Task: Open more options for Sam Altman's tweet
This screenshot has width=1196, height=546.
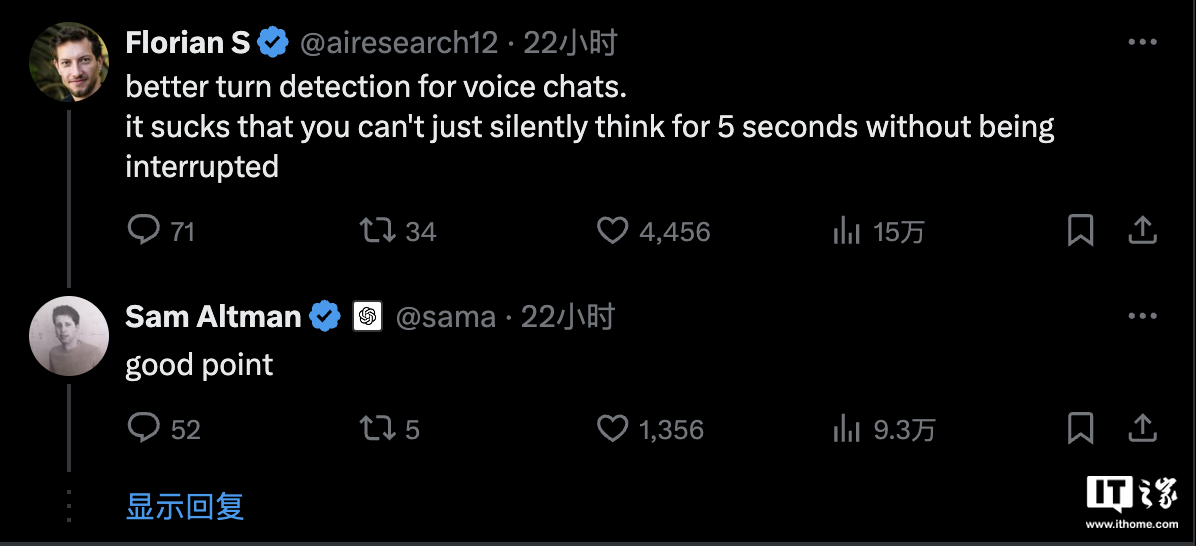Action: pyautogui.click(x=1142, y=317)
